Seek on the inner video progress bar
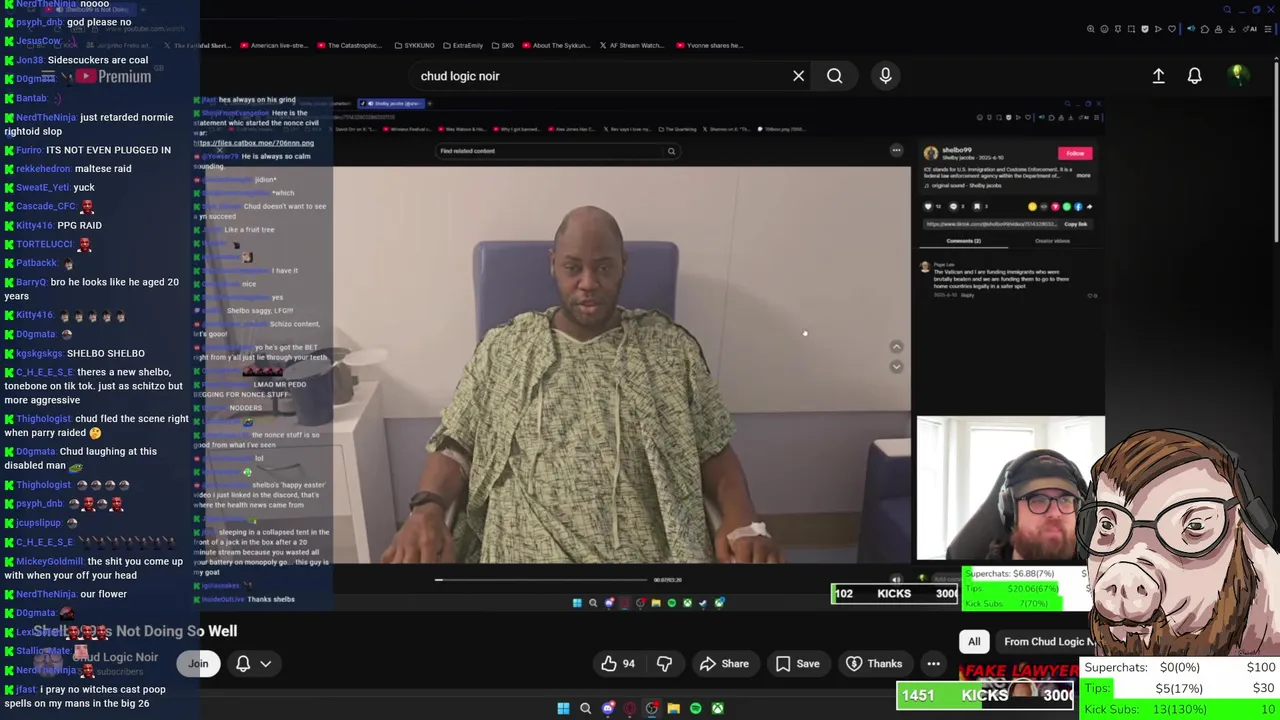This screenshot has width=1280, height=720. [x=541, y=580]
